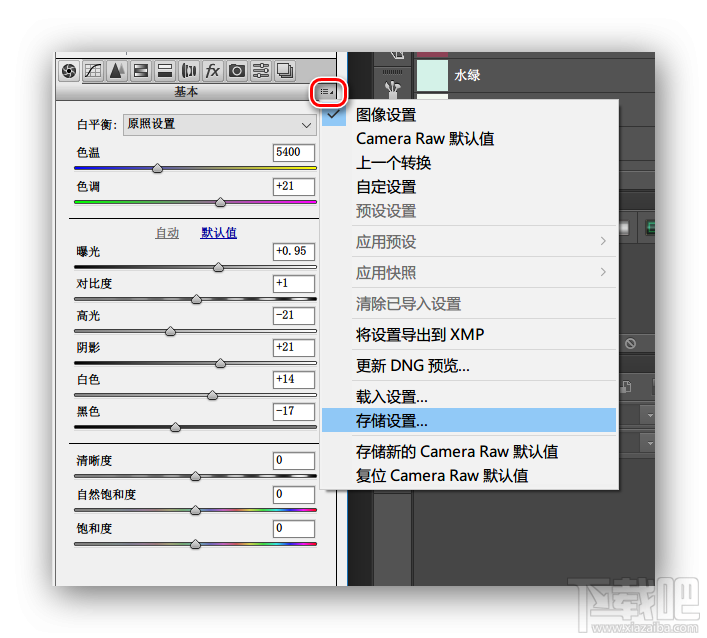The height and width of the screenshot is (638, 707).
Task: Expand the White Balance dropdown
Action: [220, 124]
